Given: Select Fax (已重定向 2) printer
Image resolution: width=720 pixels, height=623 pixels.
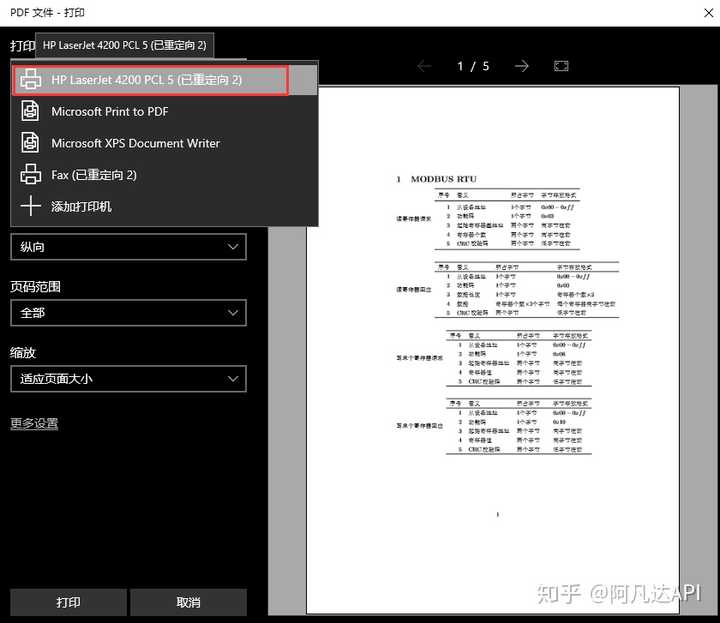Looking at the screenshot, I should pos(164,175).
